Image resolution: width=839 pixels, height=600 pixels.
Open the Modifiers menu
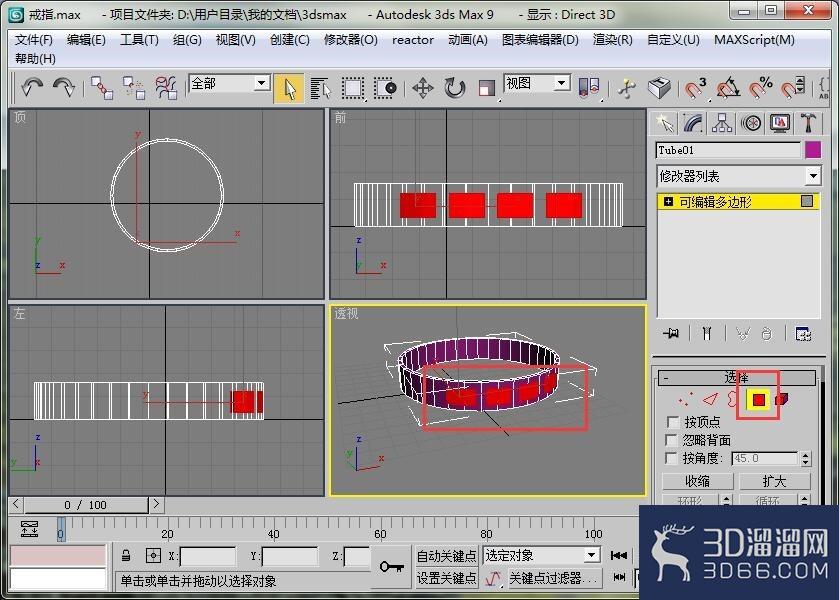pos(350,40)
